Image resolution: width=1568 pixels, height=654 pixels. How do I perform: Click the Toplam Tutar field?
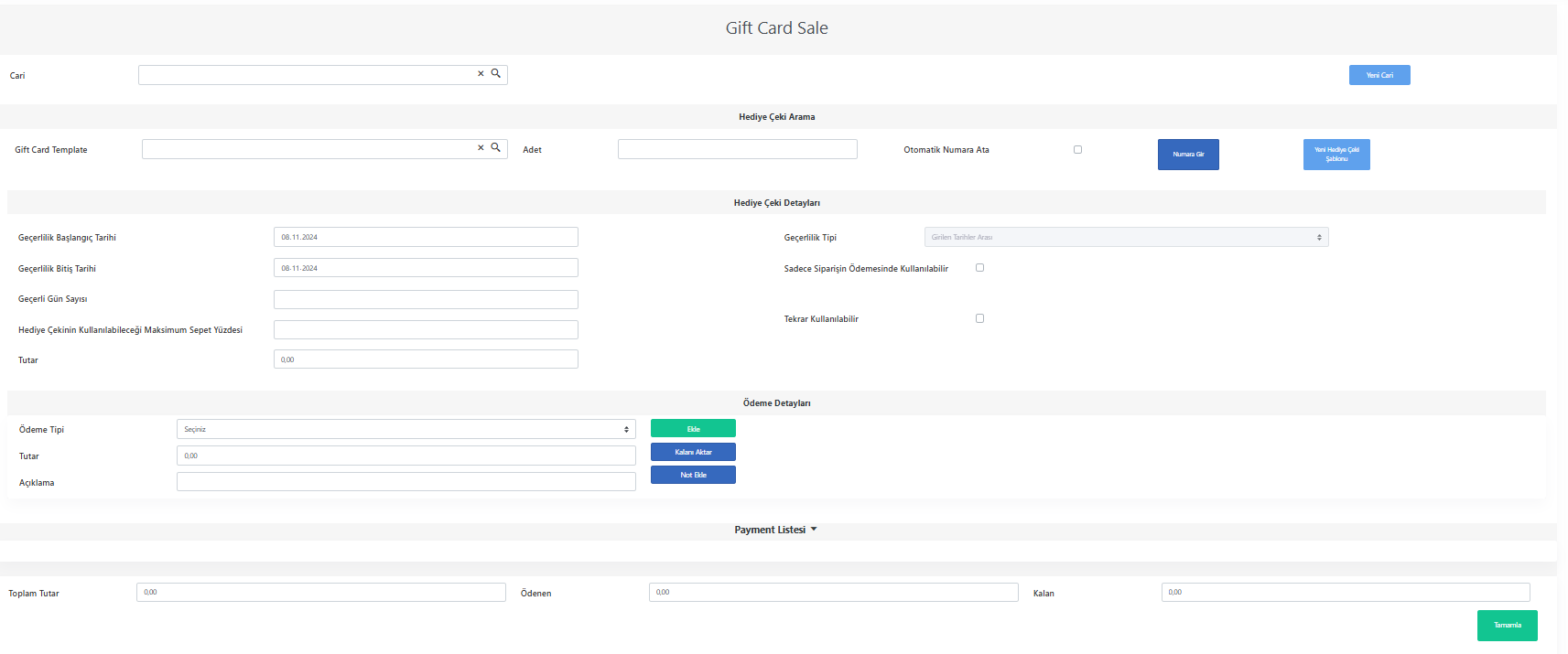[320, 593]
